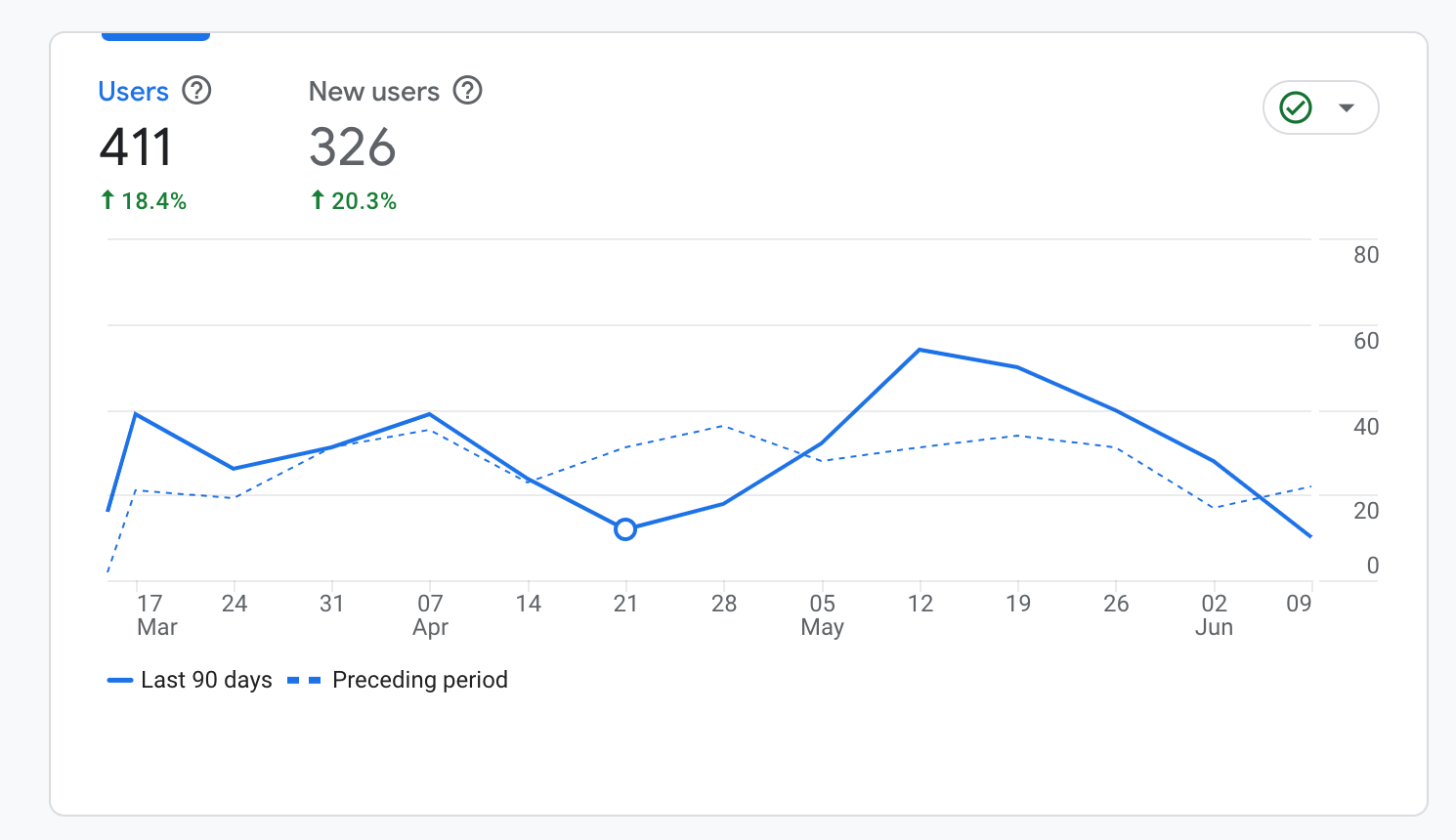The height and width of the screenshot is (840, 1456).
Task: Click the 07 Apr axis label
Action: (430, 615)
